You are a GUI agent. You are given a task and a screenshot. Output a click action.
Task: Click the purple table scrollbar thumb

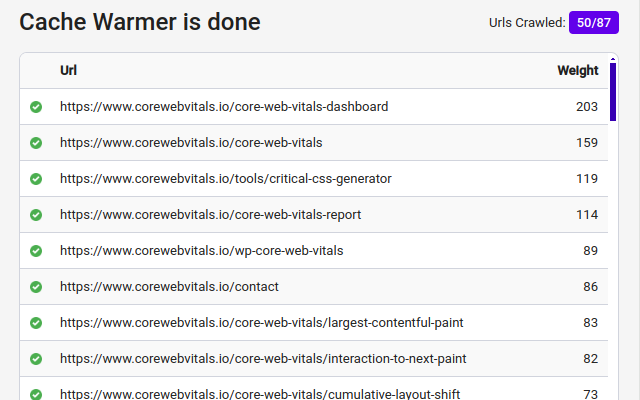[612, 91]
